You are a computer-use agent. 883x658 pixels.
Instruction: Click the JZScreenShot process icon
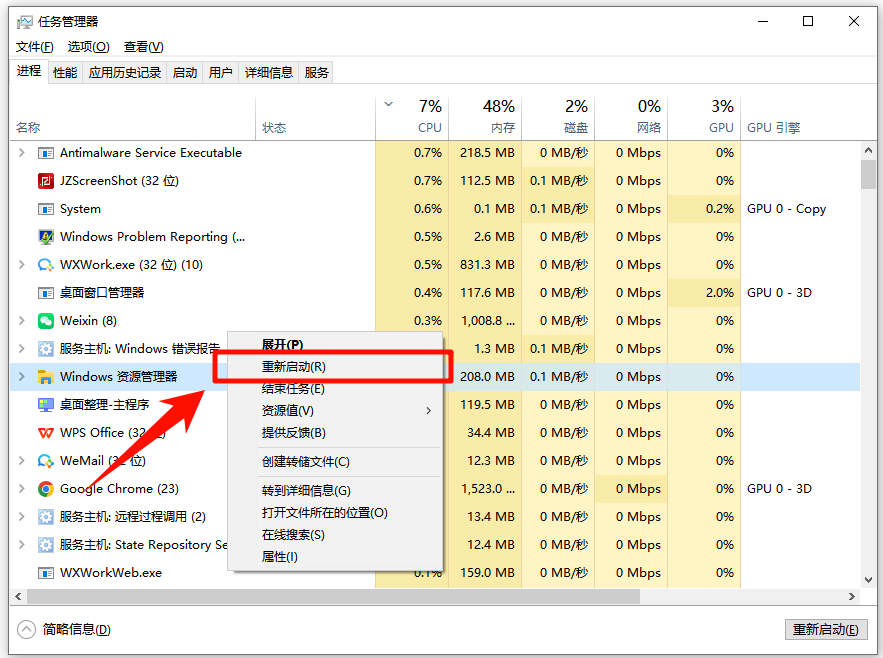pyautogui.click(x=45, y=181)
